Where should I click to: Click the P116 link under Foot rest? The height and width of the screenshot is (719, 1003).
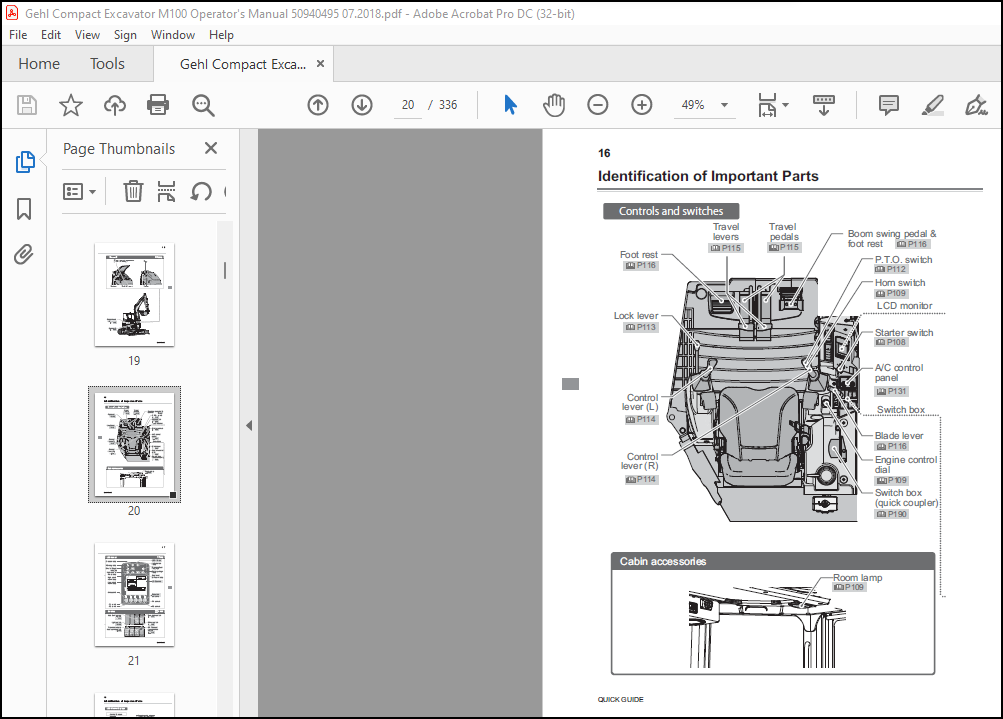[640, 265]
